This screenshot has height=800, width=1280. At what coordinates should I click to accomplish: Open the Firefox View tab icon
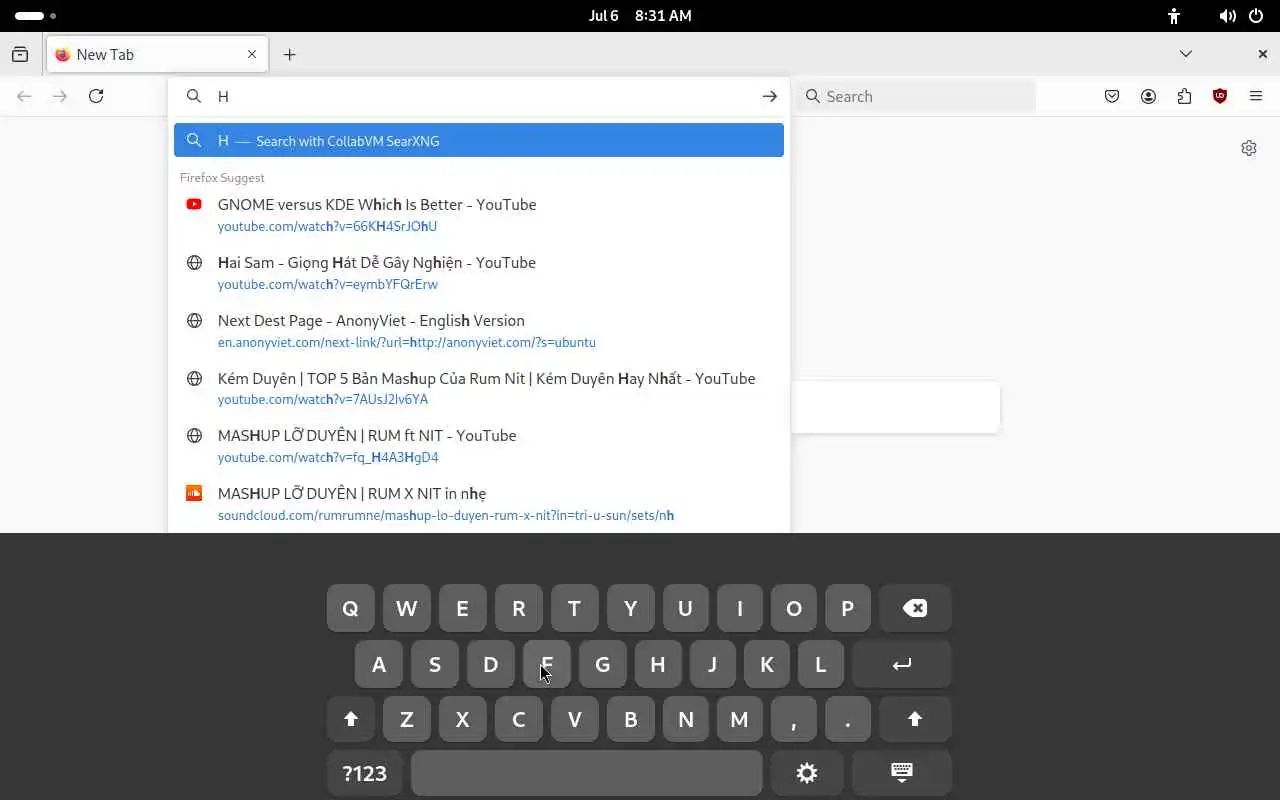point(20,54)
